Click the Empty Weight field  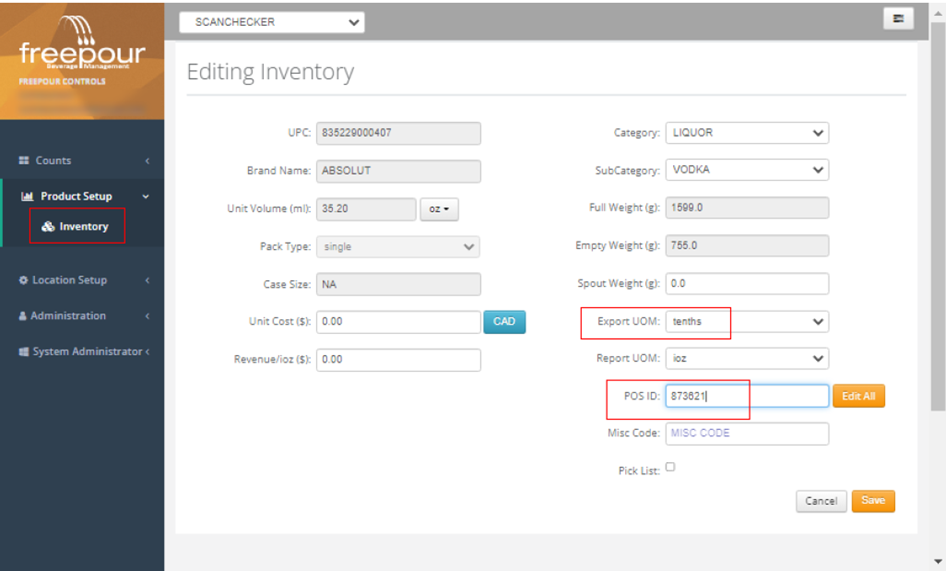point(747,246)
